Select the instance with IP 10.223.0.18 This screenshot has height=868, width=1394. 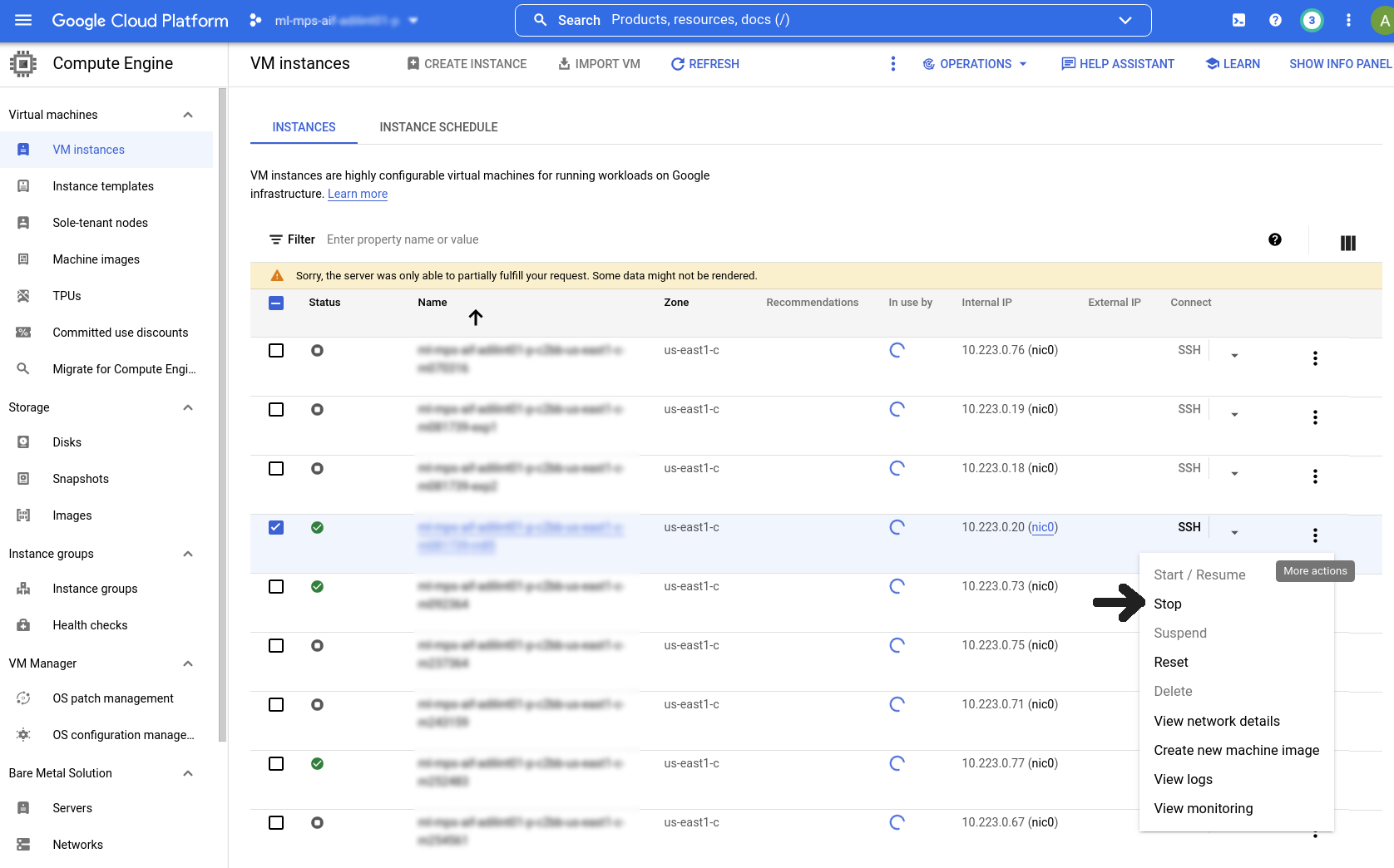[x=276, y=469]
